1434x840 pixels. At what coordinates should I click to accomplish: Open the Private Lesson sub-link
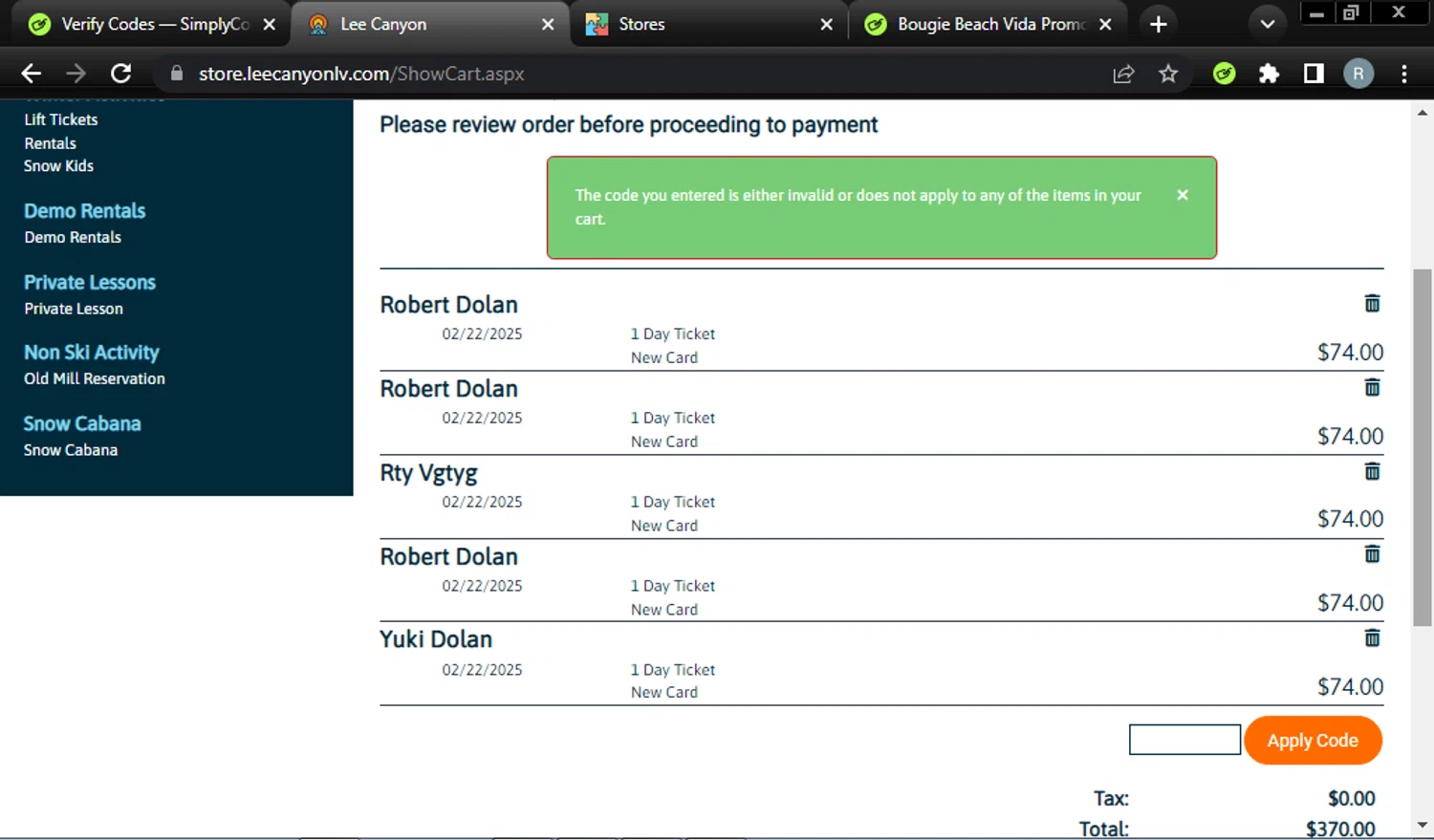pos(74,309)
